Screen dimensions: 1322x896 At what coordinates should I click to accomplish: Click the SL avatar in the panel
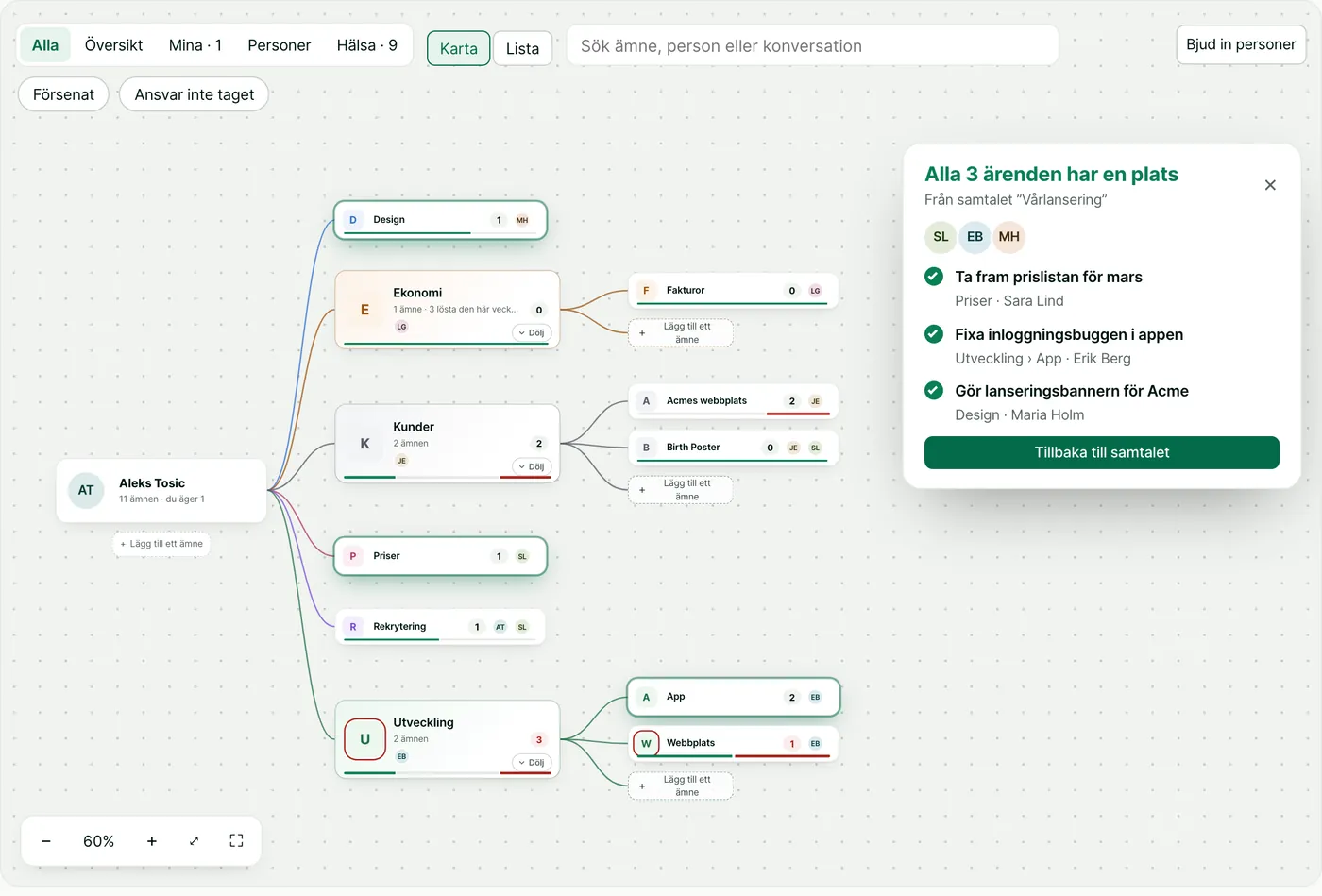941,237
